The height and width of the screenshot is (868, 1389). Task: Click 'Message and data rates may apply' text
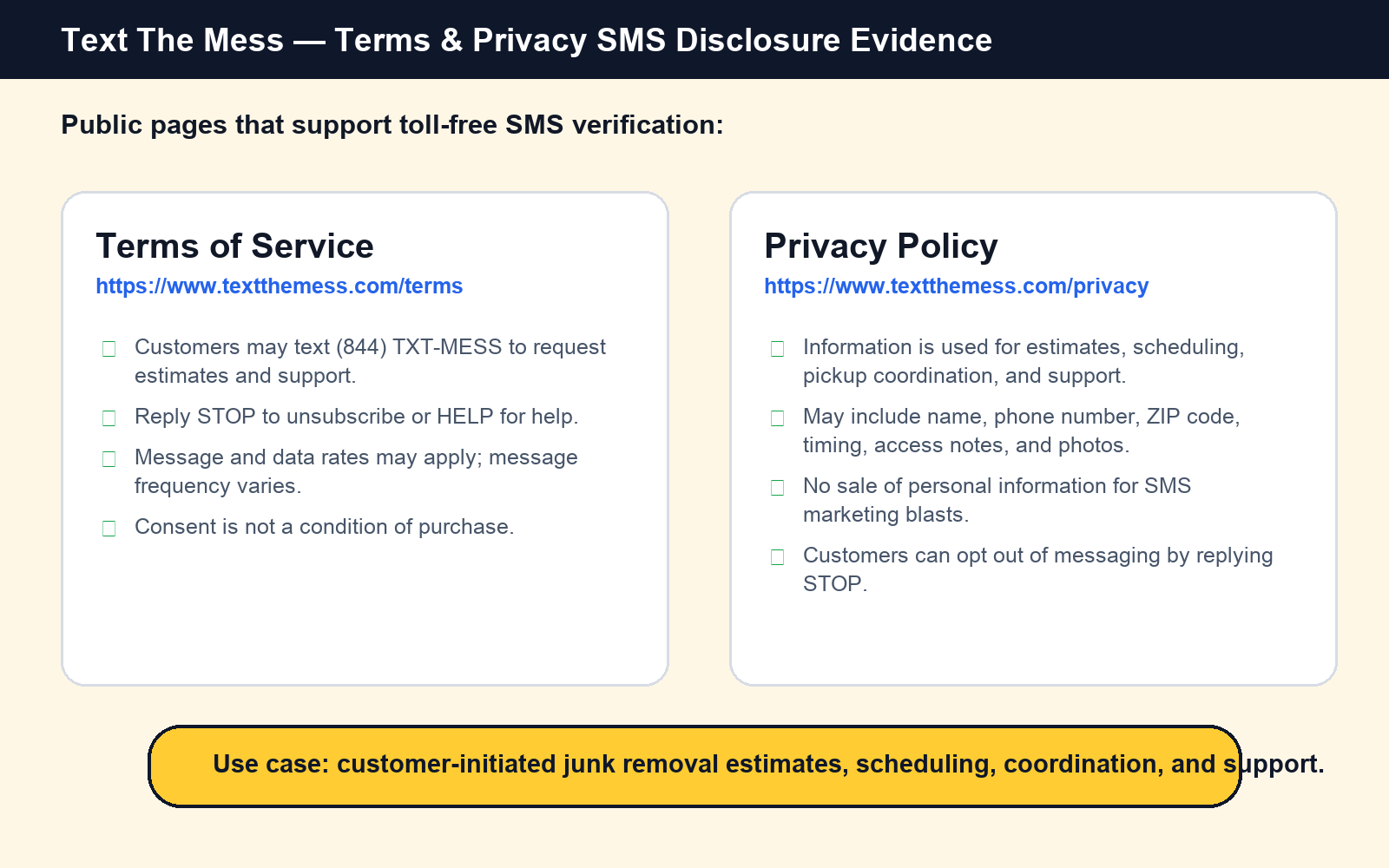click(356, 471)
